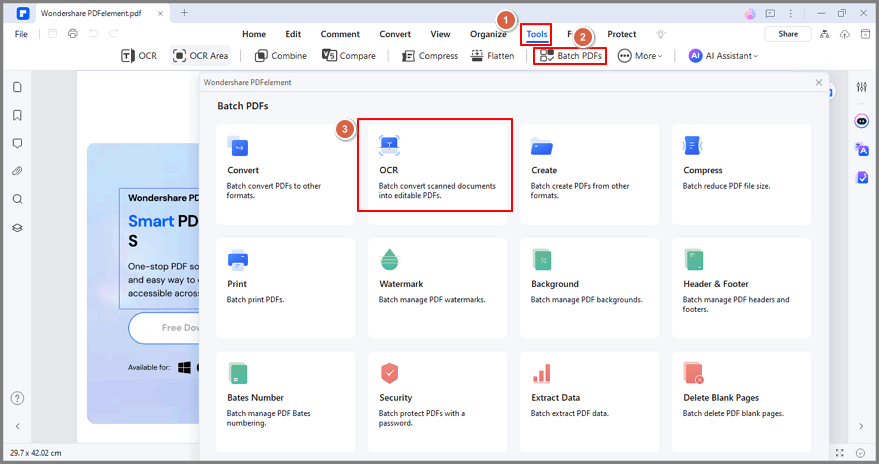
Task: Choose the batch Security card
Action: coord(437,402)
